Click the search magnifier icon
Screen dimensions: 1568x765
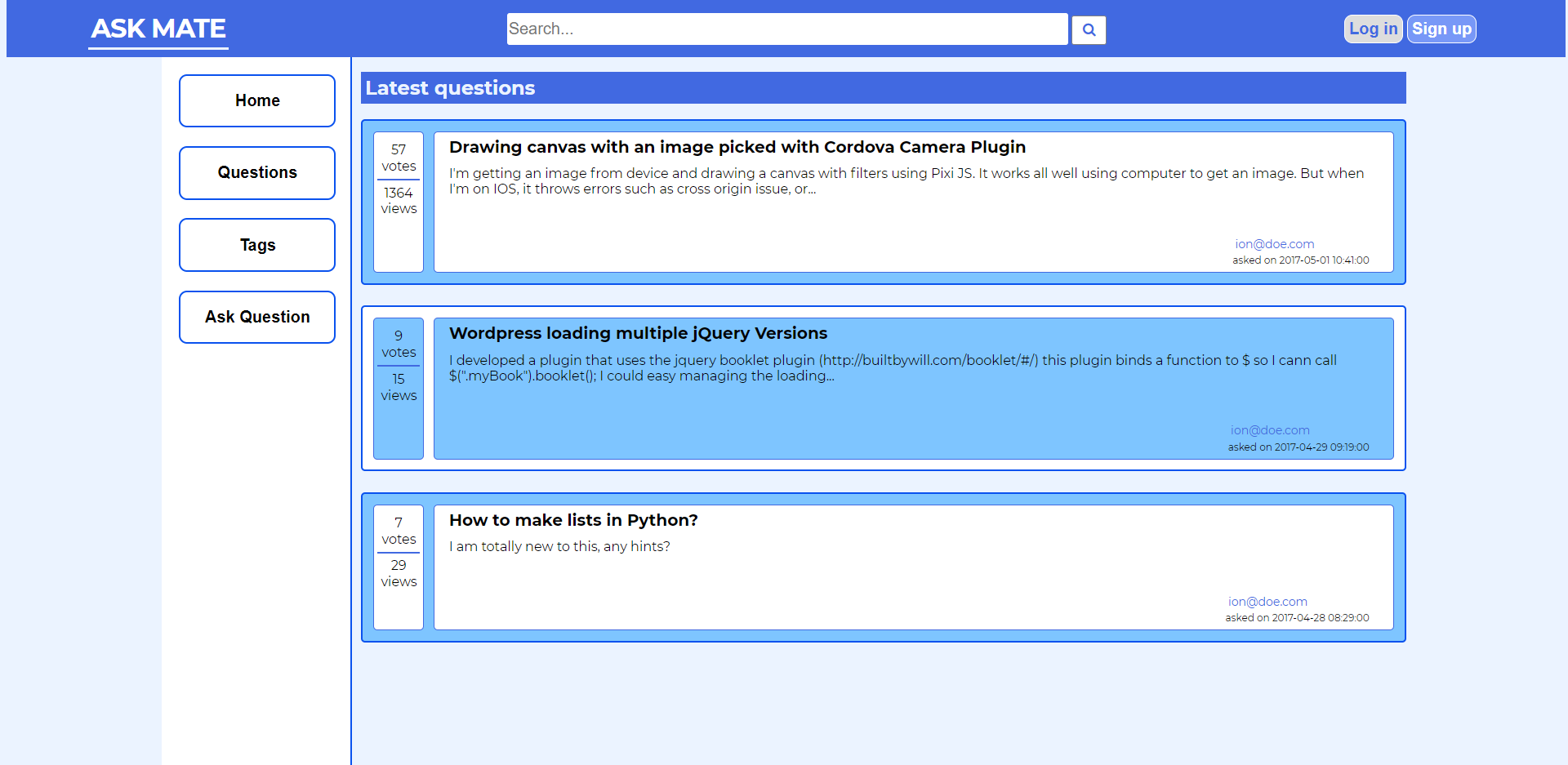1089,29
